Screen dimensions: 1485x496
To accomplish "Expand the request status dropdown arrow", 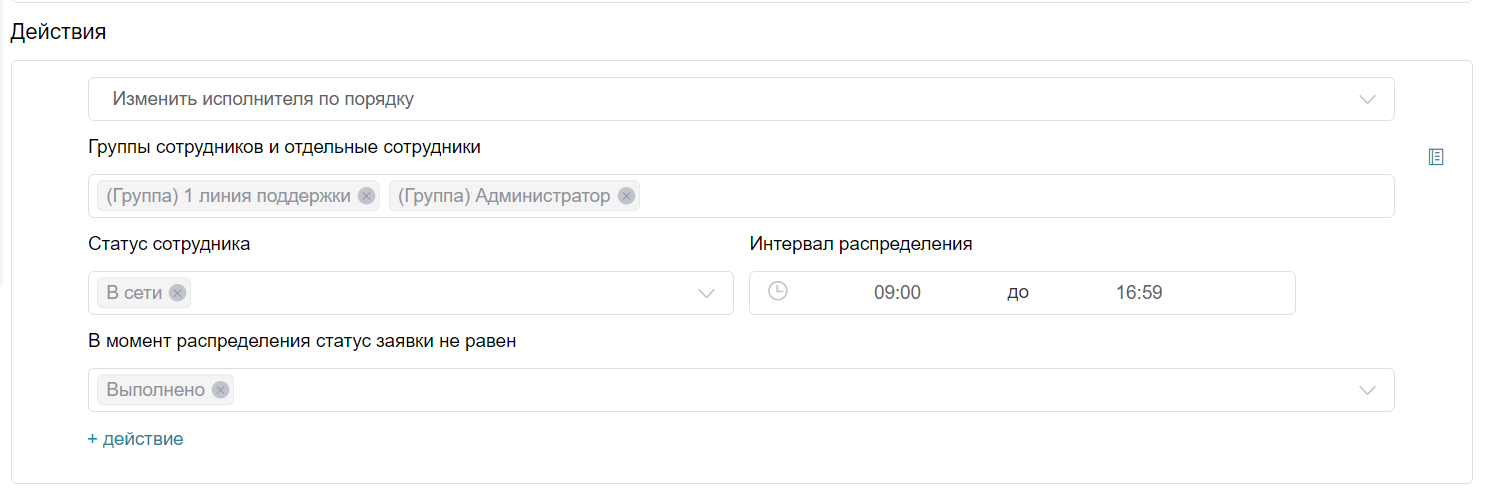I will click(x=1367, y=390).
